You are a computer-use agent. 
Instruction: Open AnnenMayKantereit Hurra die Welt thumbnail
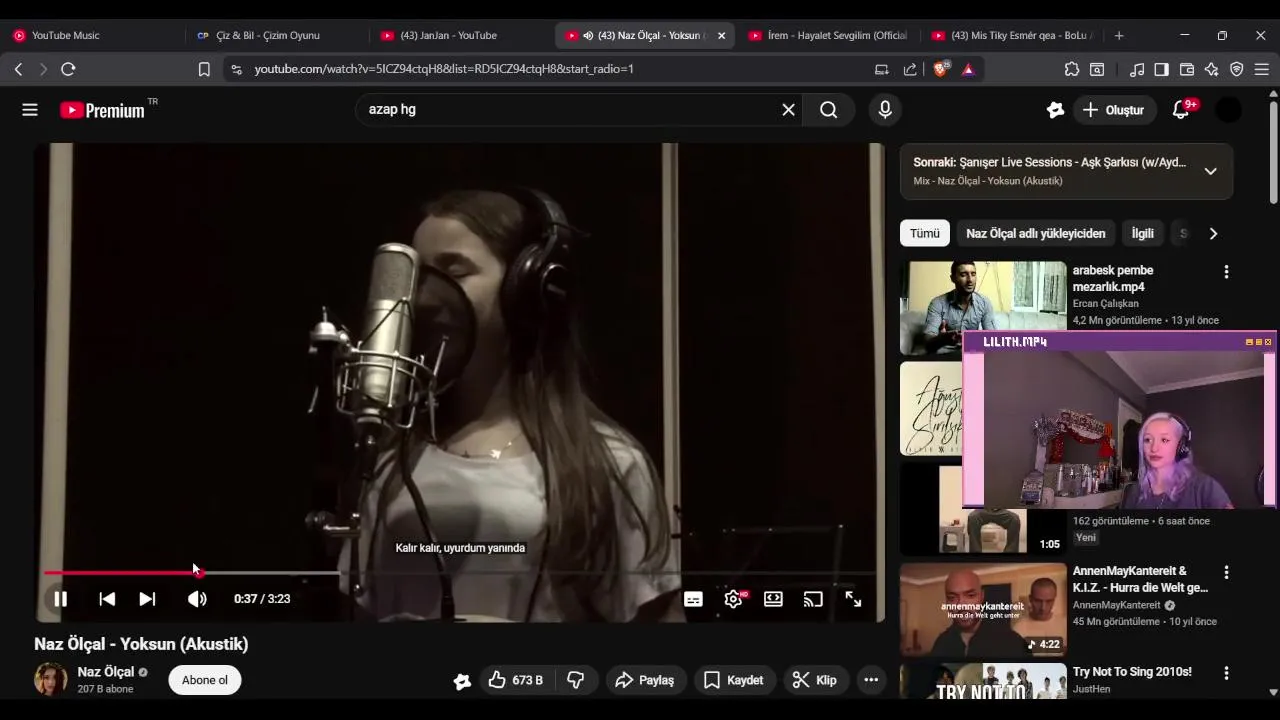point(983,609)
